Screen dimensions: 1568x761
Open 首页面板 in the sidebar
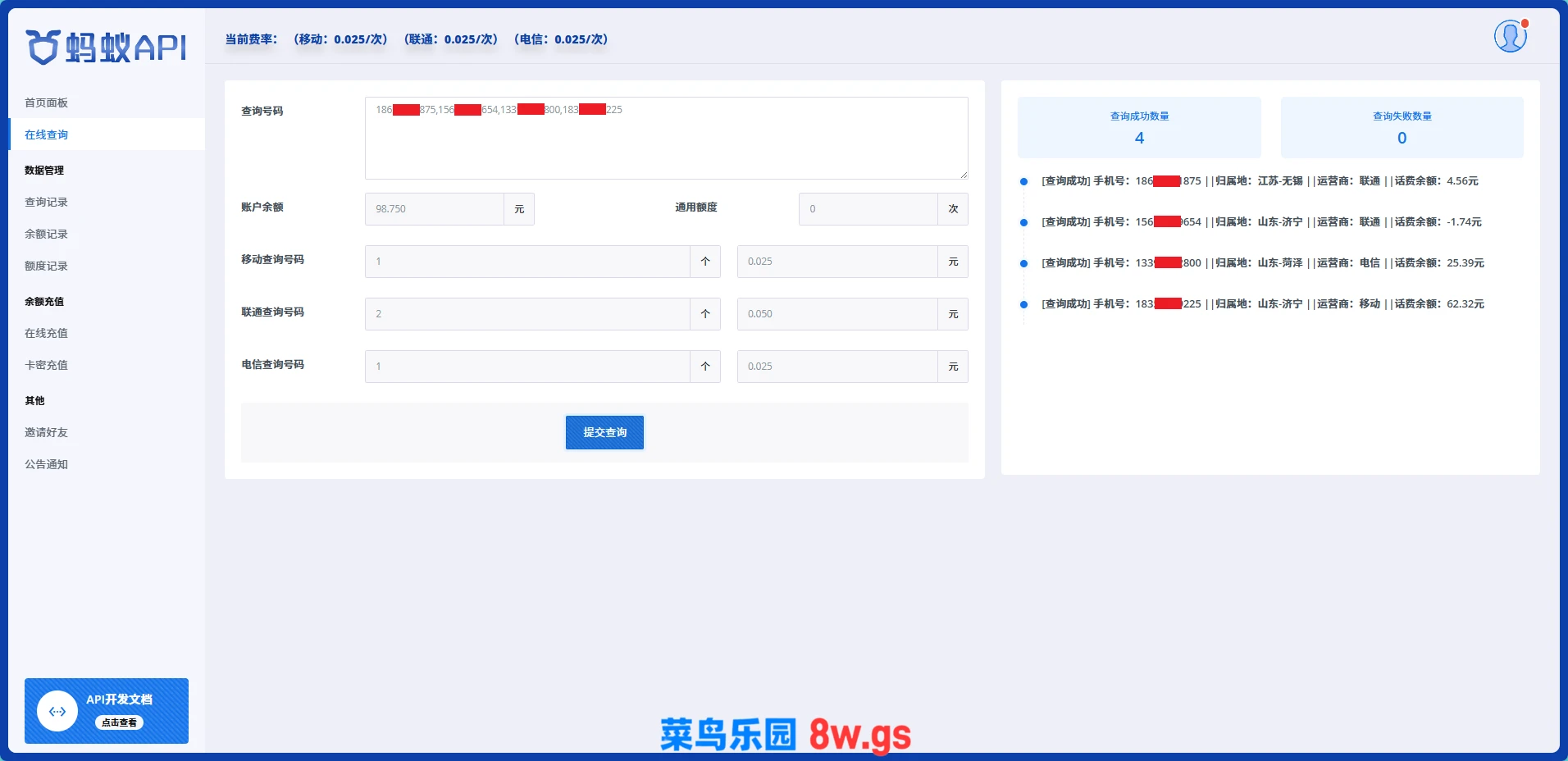[x=47, y=103]
